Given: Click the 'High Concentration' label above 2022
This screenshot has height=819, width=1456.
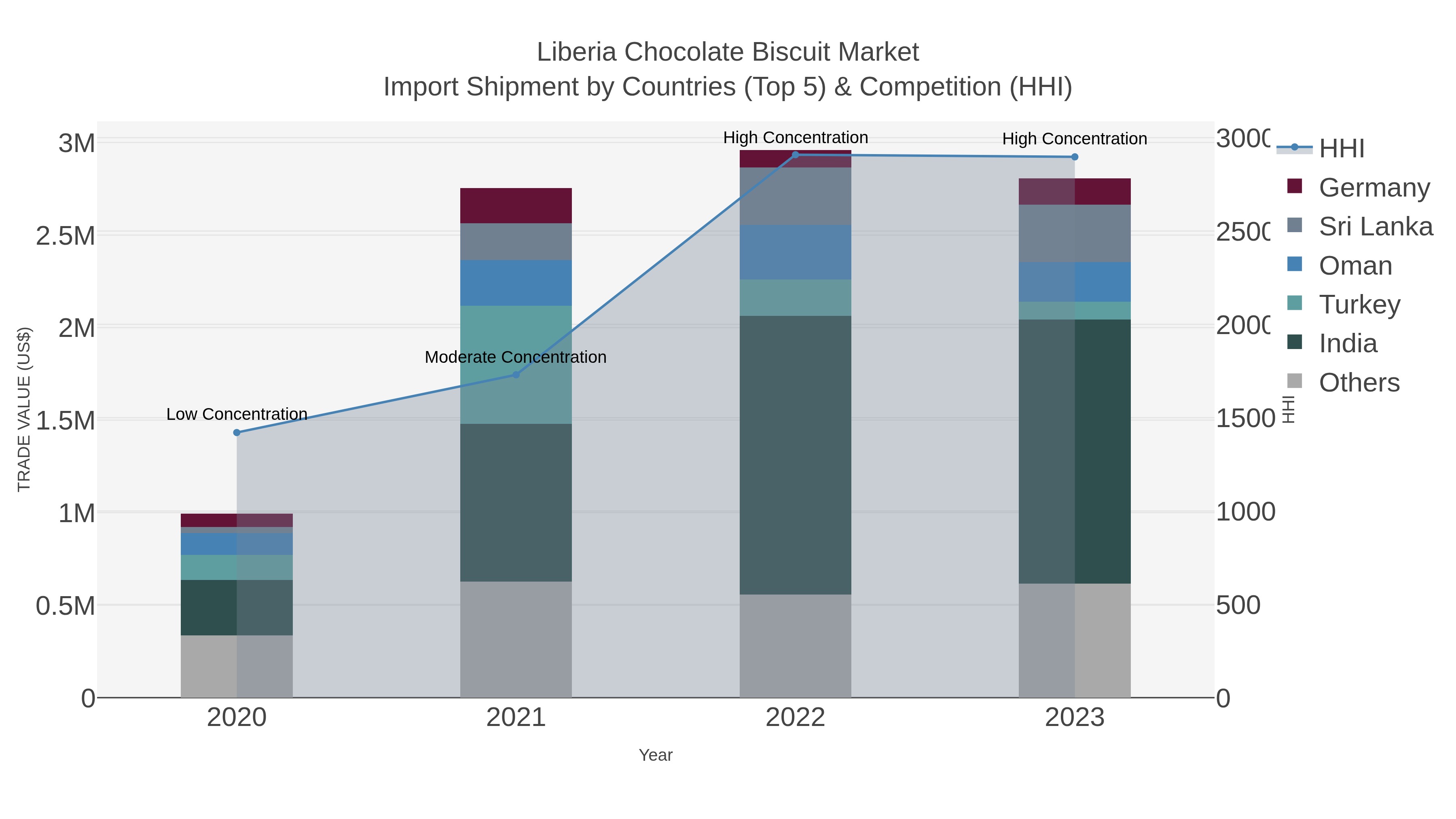Looking at the screenshot, I should point(795,138).
